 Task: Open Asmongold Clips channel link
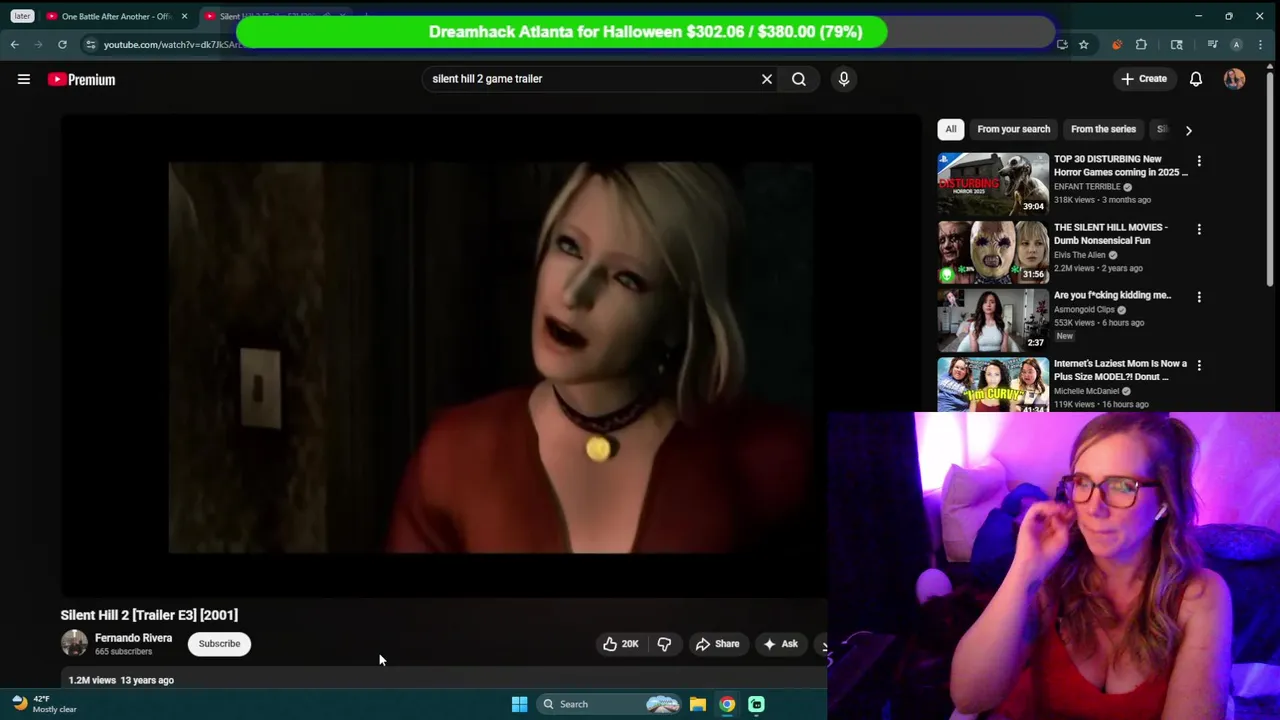1084,310
